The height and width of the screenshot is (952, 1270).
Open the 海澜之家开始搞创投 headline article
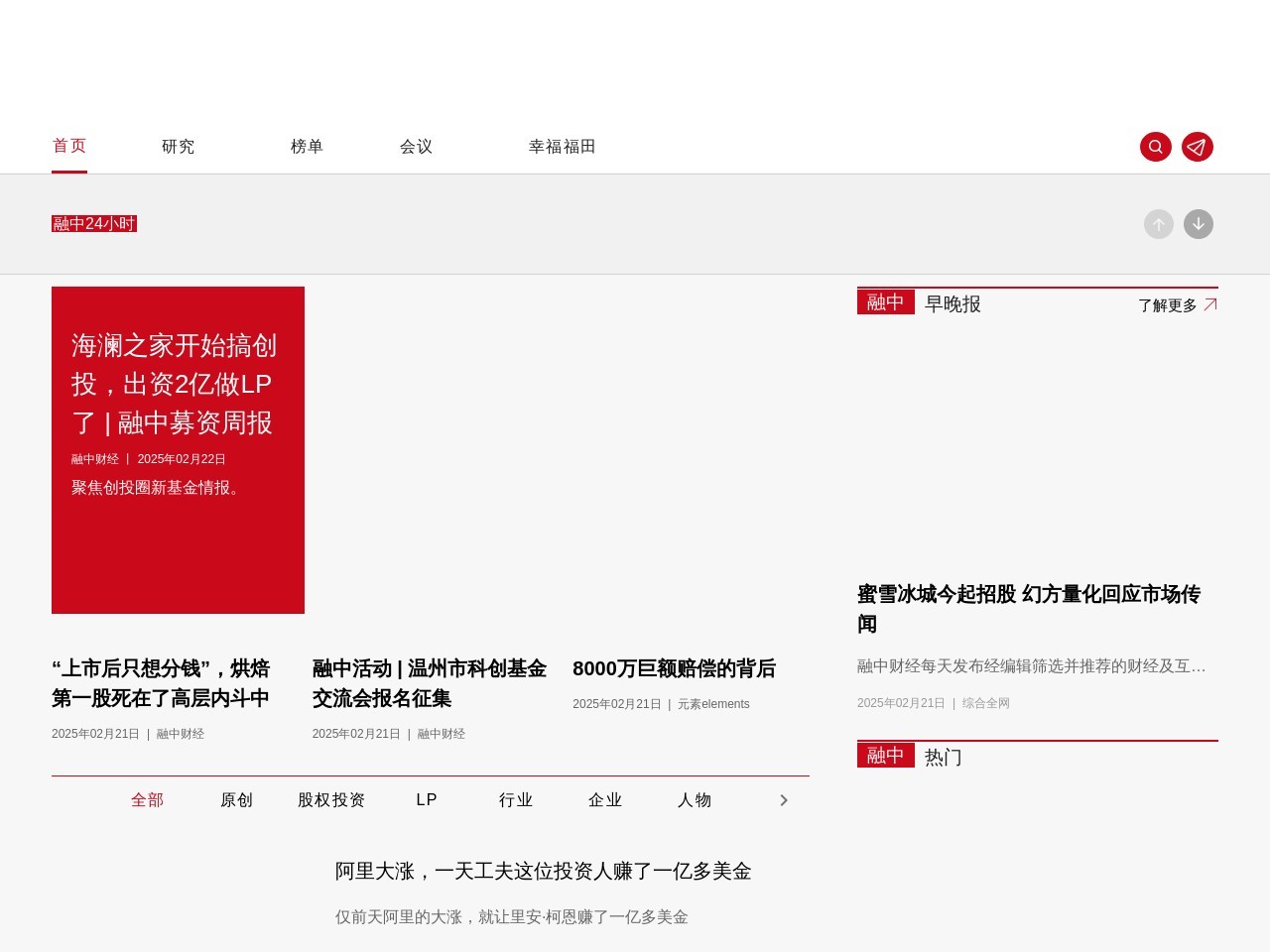point(175,384)
